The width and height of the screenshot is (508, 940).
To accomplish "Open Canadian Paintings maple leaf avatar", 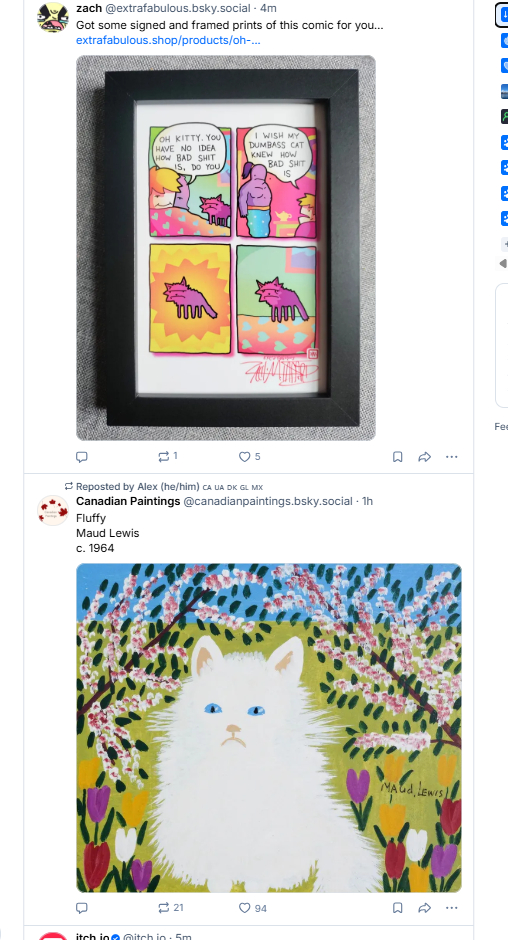I will (53, 511).
